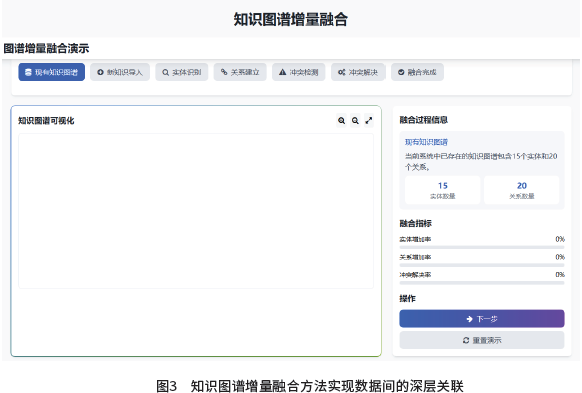Open the 冲突检测 step tab
582x393 pixels.
coord(299,72)
